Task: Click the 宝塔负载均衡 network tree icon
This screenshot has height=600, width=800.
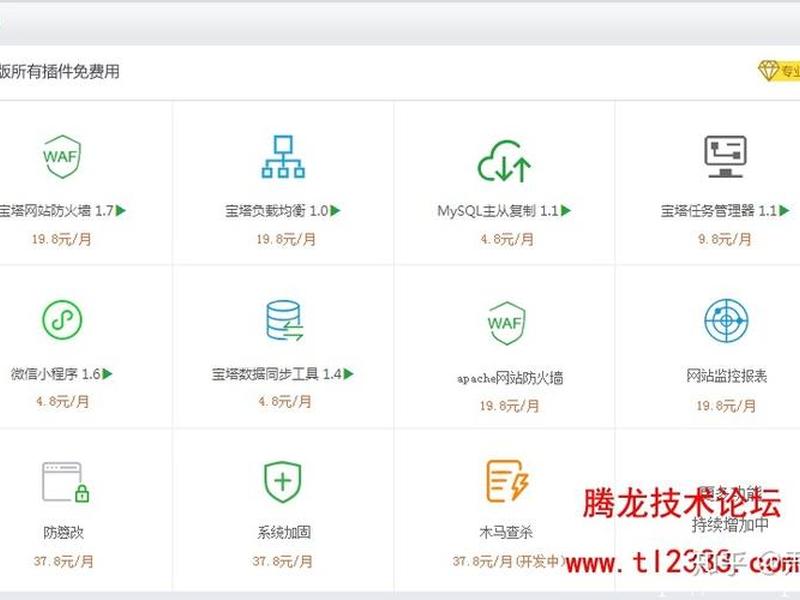Action: click(283, 157)
